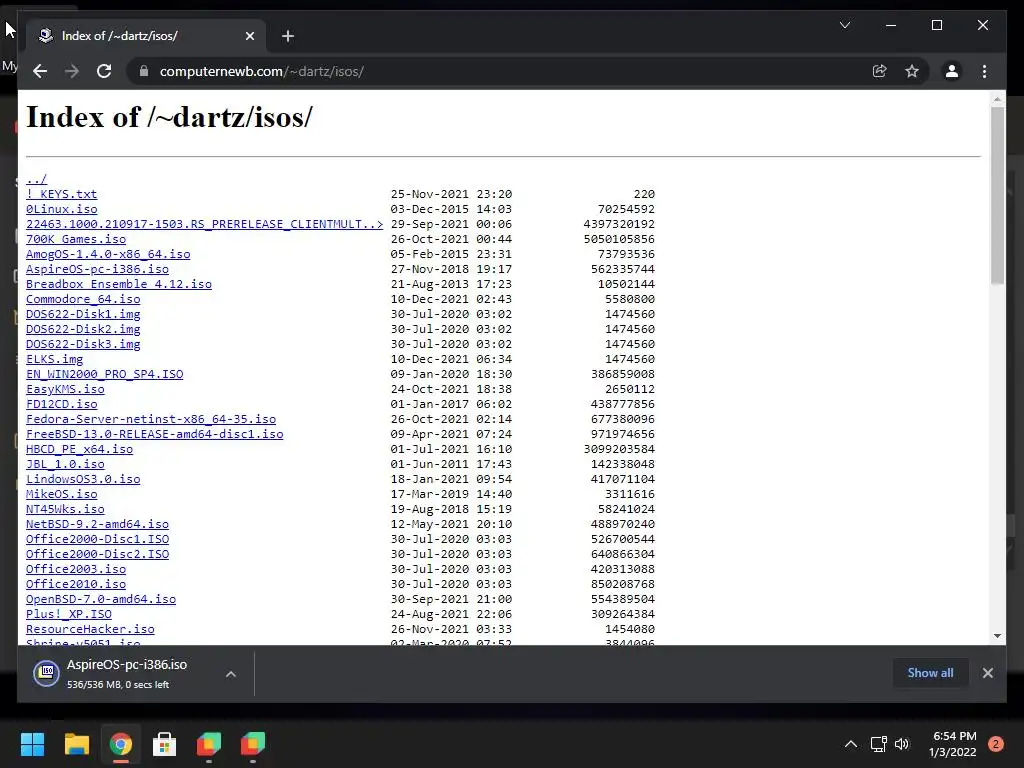This screenshot has height=768, width=1024.
Task: Open Chrome's three-dot menu
Action: [x=984, y=71]
